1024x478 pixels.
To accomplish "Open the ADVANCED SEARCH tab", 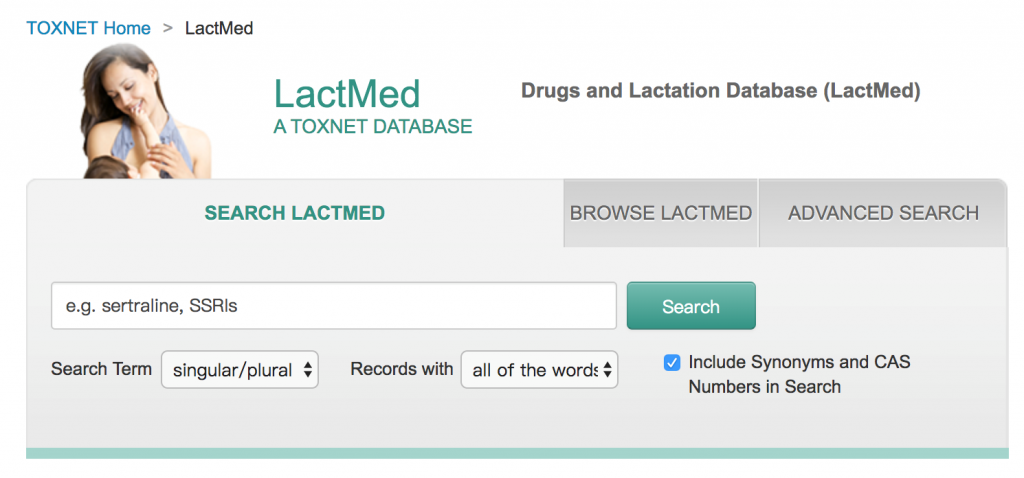I will [883, 213].
